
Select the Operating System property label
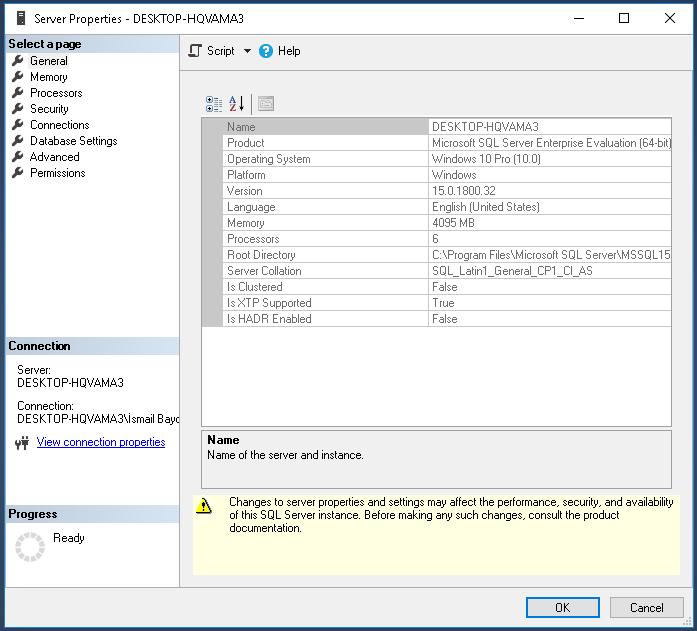(x=268, y=159)
